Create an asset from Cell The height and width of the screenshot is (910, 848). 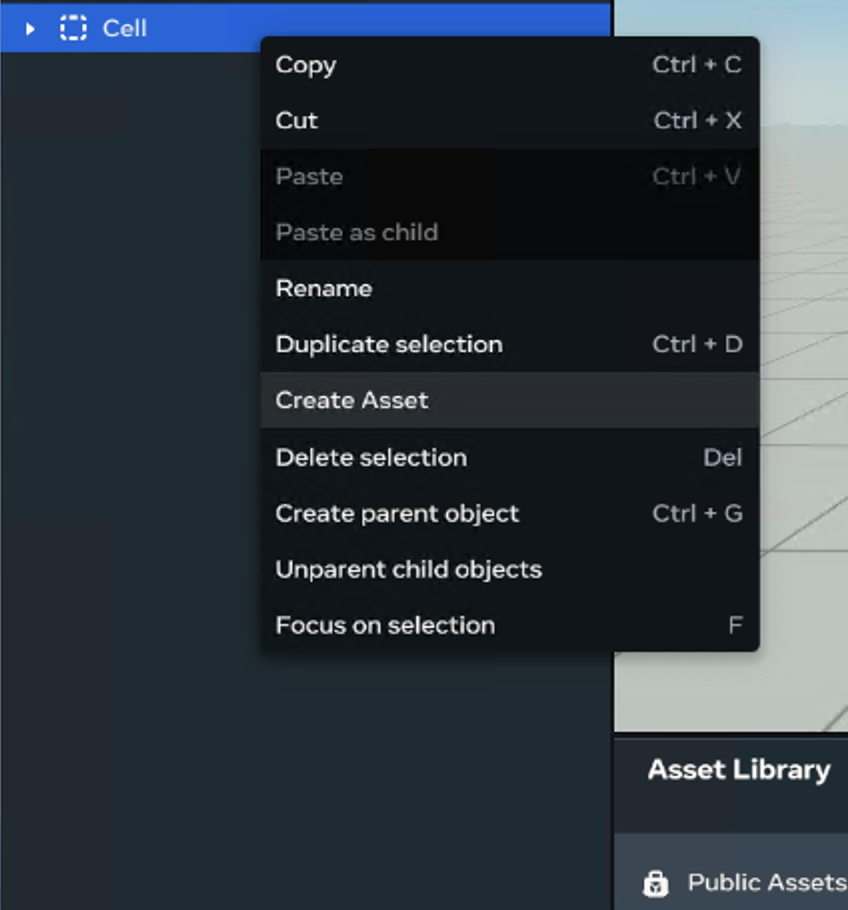click(351, 400)
